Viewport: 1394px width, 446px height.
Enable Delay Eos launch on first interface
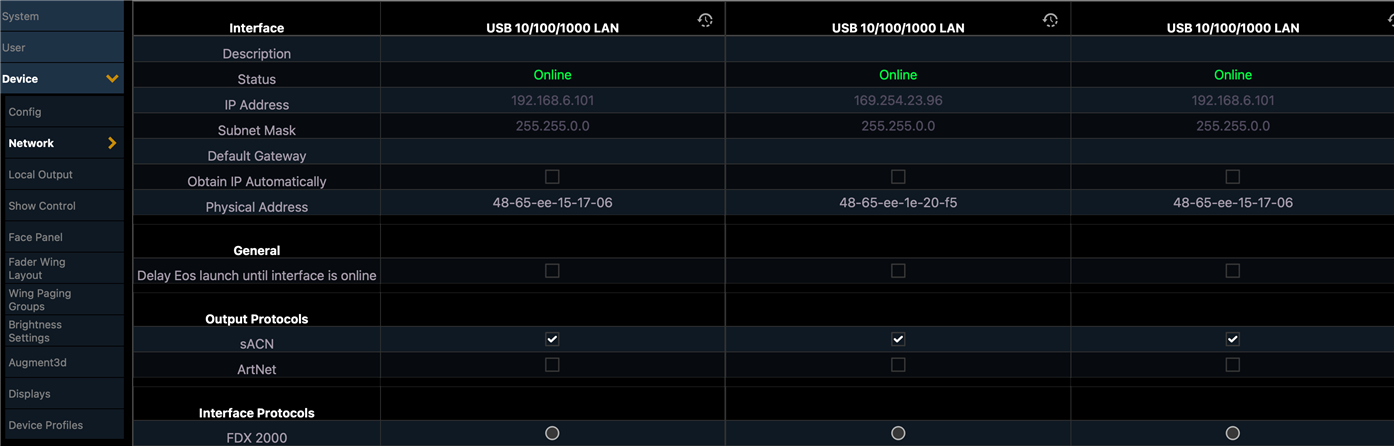point(552,271)
